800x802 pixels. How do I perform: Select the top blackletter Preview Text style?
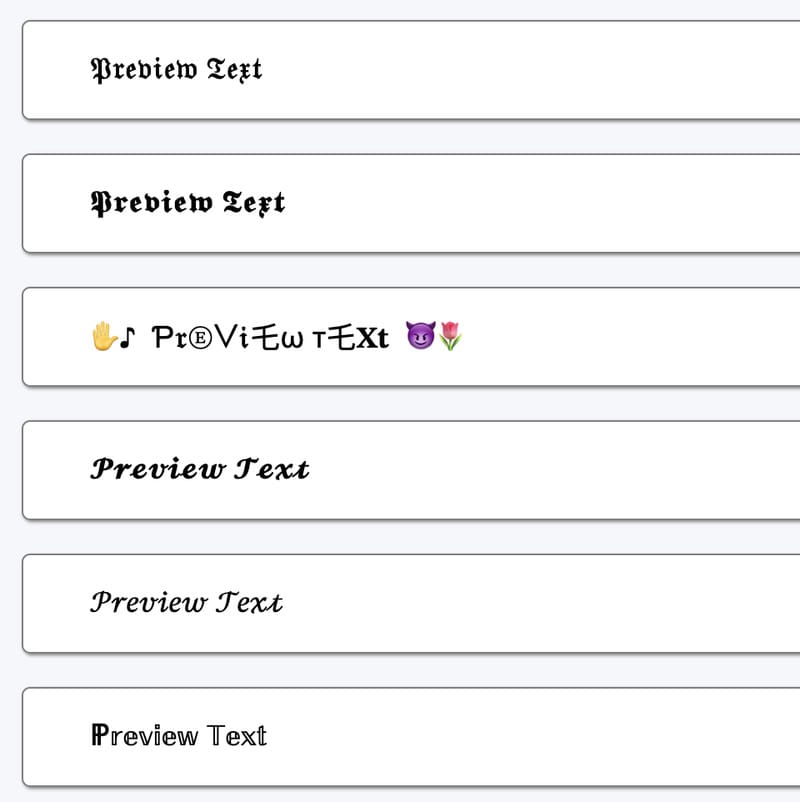coord(176,70)
